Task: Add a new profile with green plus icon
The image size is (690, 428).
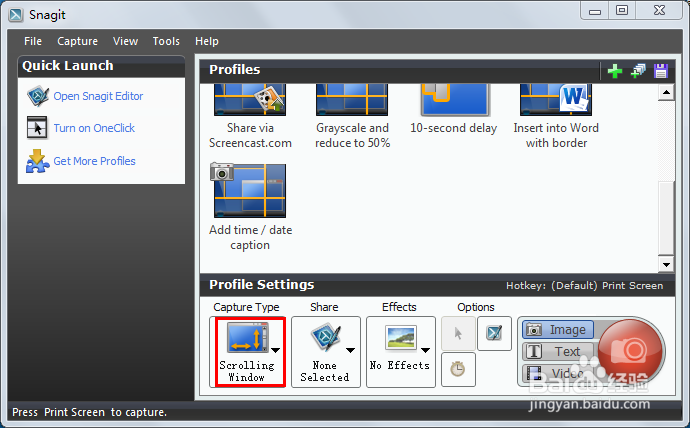Action: pyautogui.click(x=615, y=71)
